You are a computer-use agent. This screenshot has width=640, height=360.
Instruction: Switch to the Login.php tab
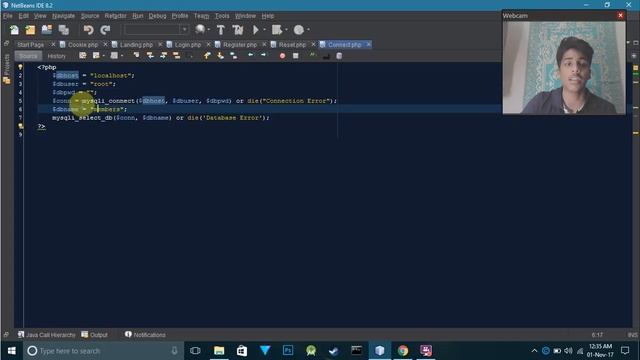(188, 44)
